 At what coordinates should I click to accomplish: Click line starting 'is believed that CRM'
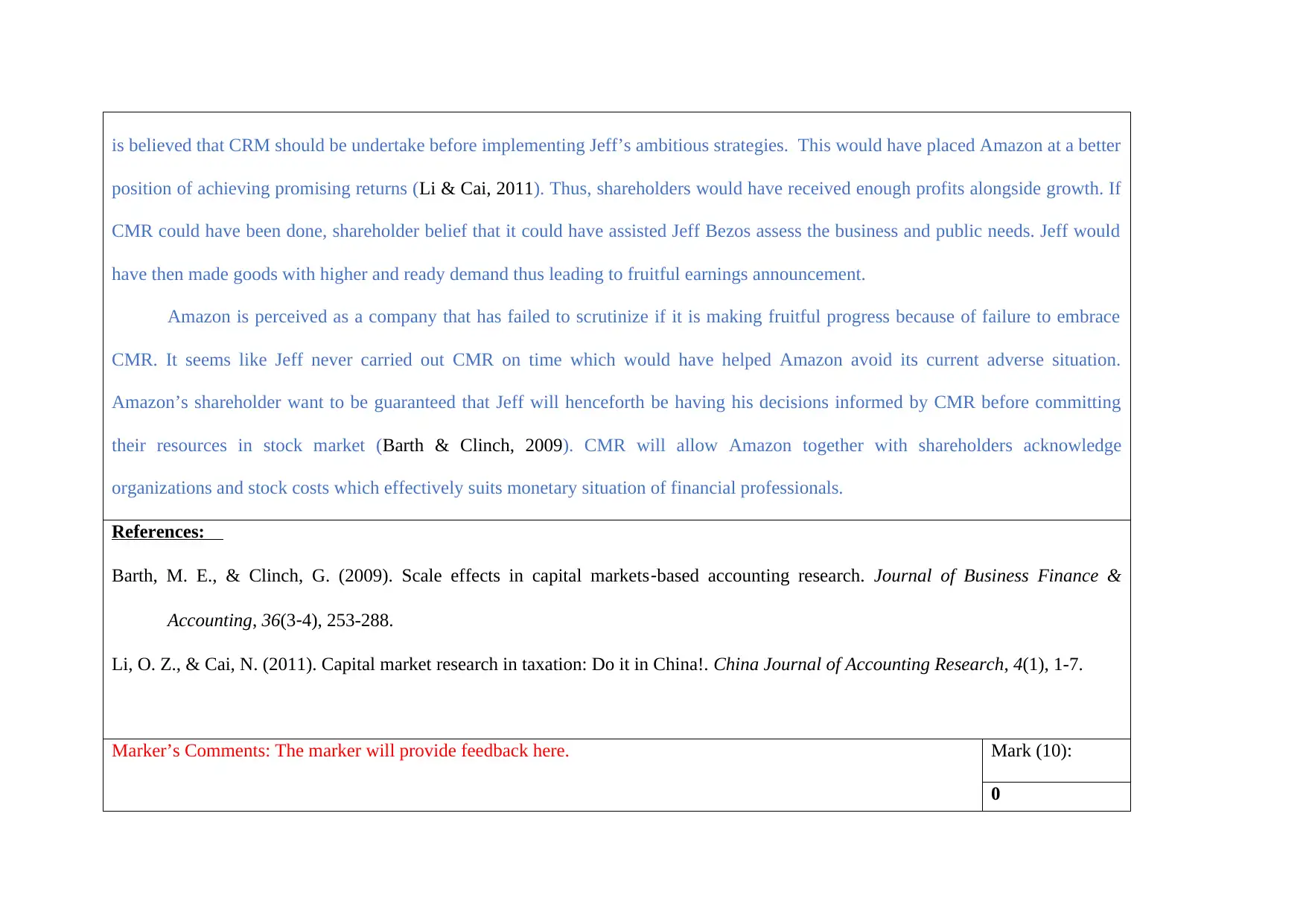(616, 145)
